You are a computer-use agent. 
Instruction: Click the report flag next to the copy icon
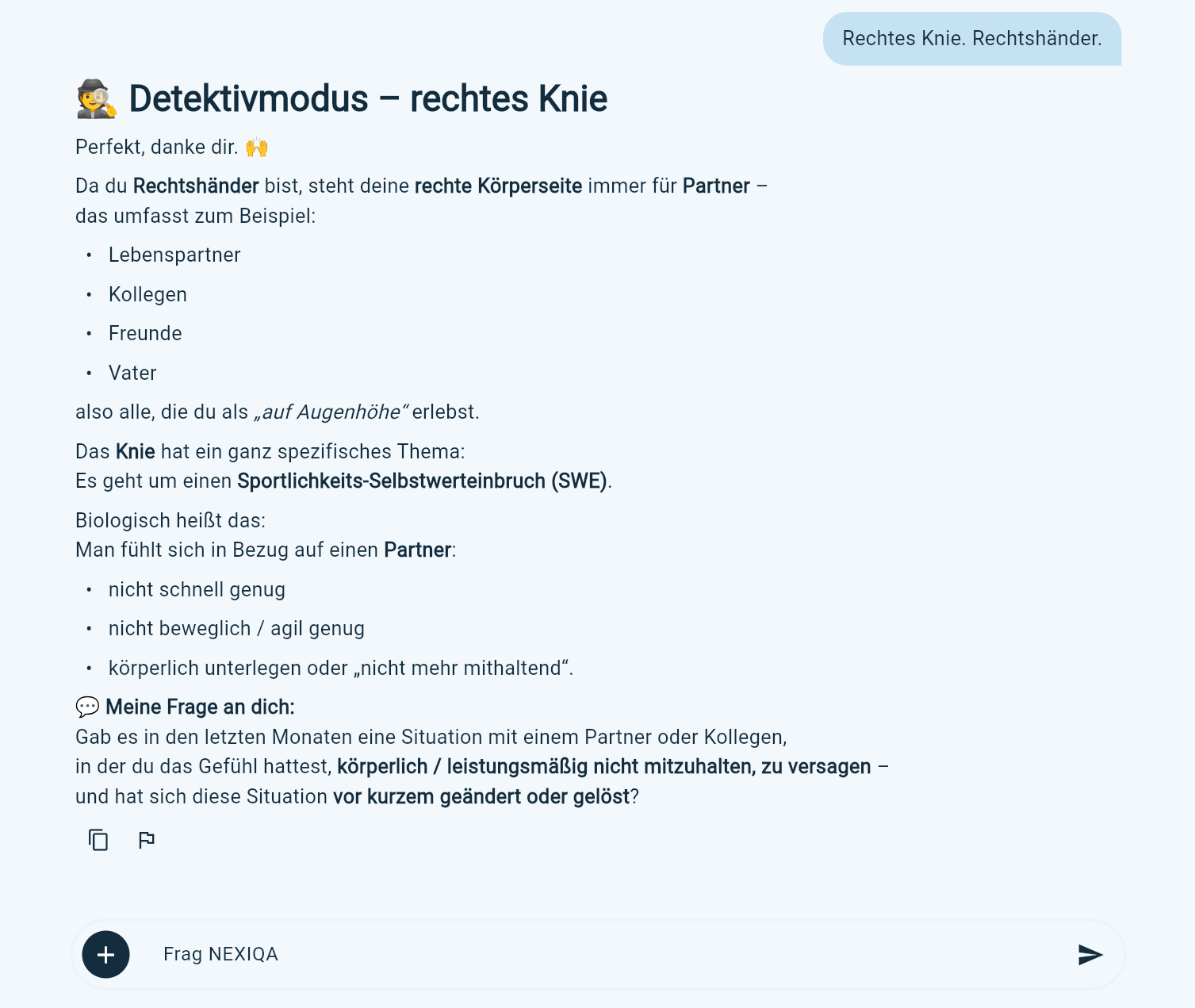pyautogui.click(x=146, y=840)
